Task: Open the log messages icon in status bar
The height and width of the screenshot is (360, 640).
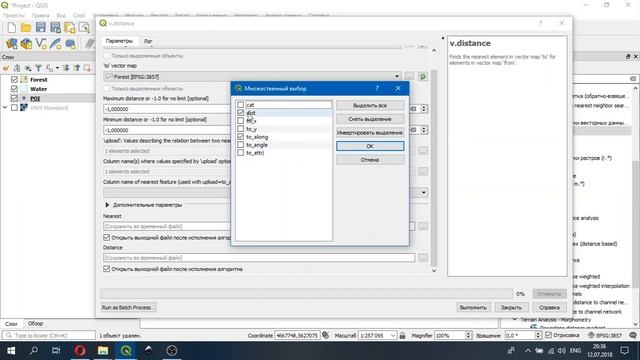Action: (x=633, y=335)
